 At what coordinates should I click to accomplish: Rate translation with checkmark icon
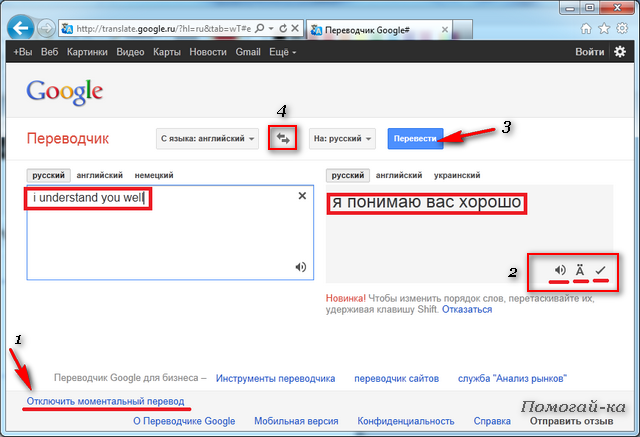tap(600, 270)
